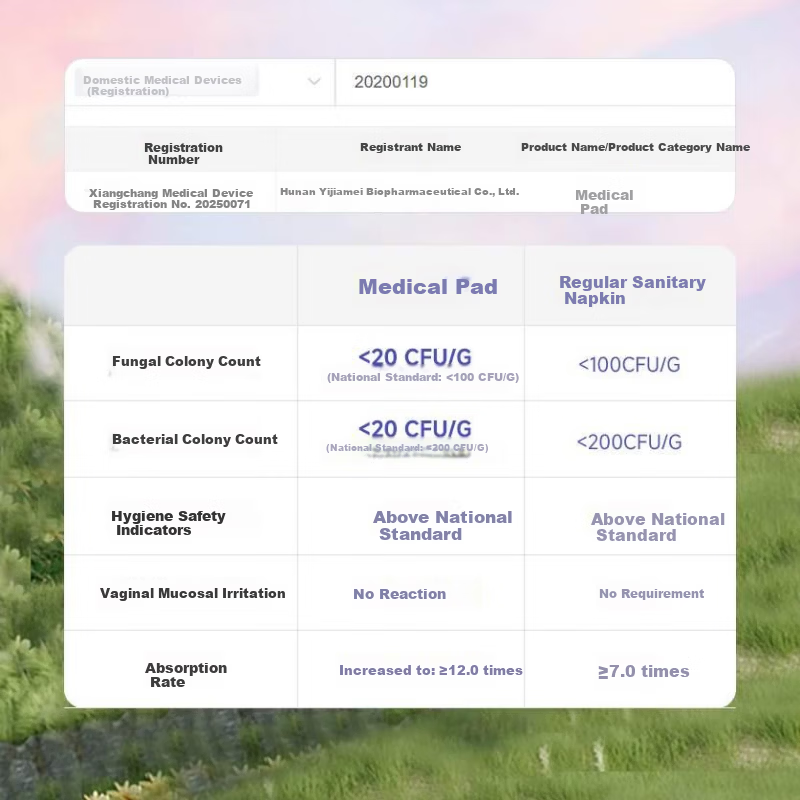Click the <100CFU/G value for regular napkin
The width and height of the screenshot is (800, 800).
[x=629, y=364]
